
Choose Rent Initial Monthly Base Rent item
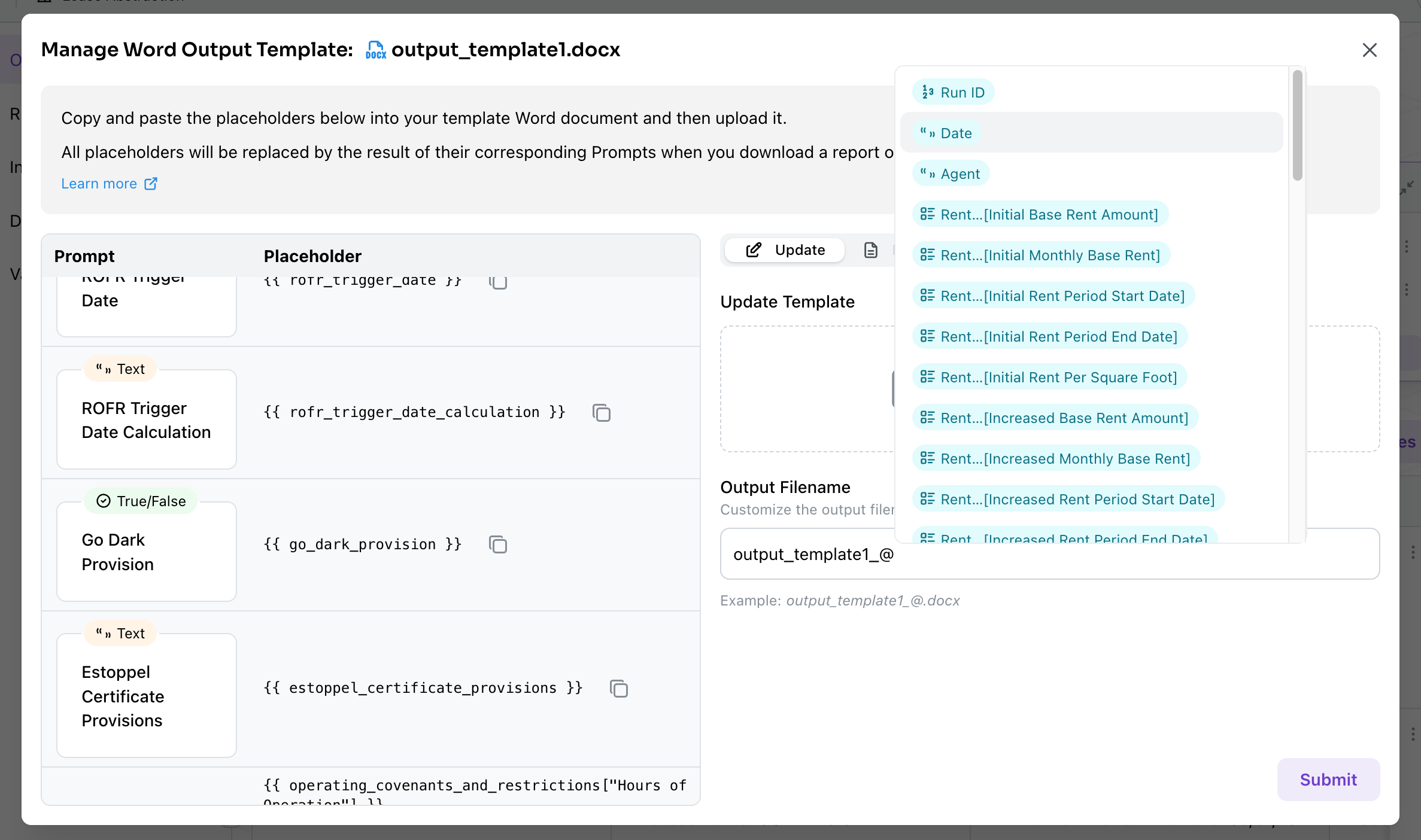click(1041, 255)
